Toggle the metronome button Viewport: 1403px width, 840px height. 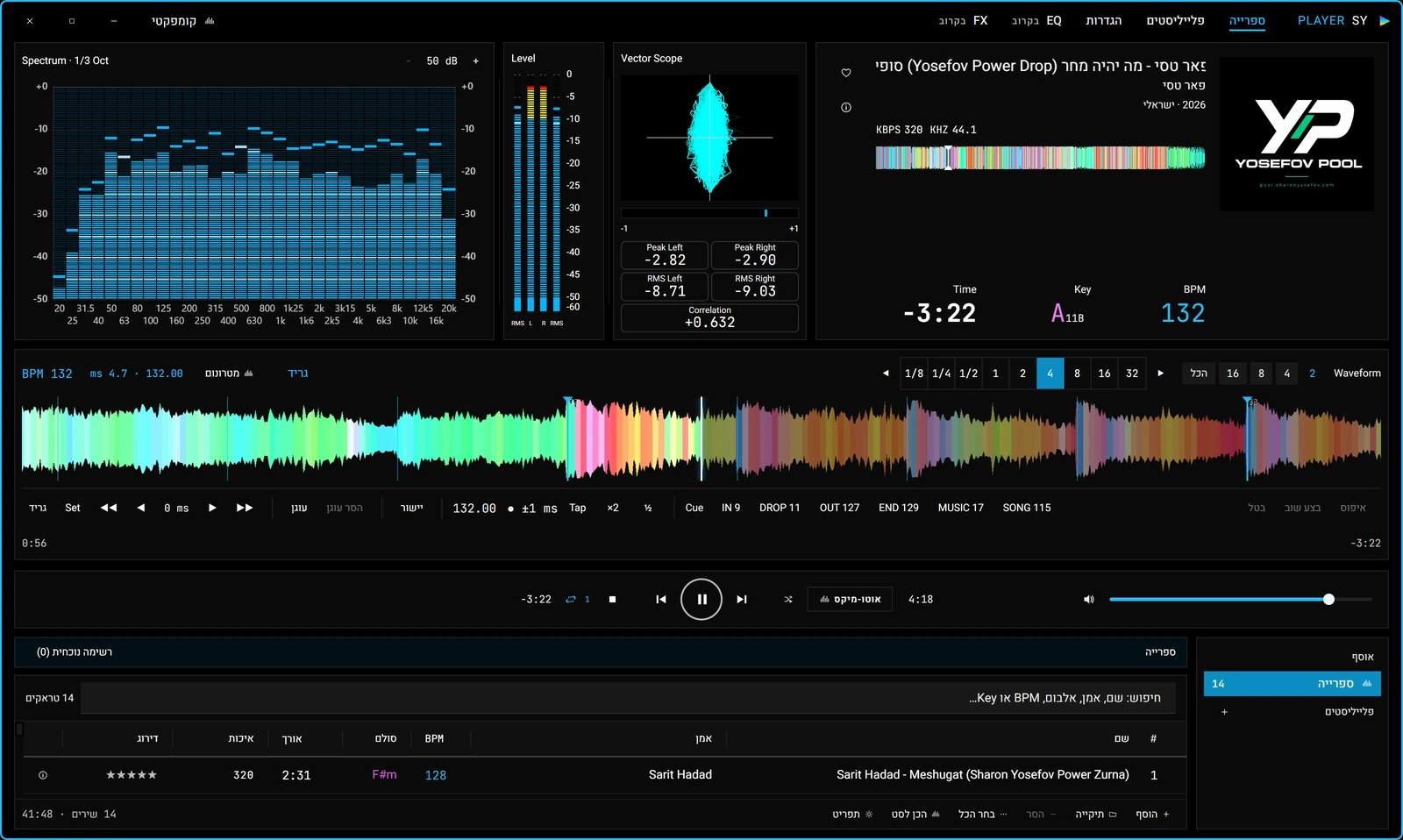pyautogui.click(x=229, y=374)
